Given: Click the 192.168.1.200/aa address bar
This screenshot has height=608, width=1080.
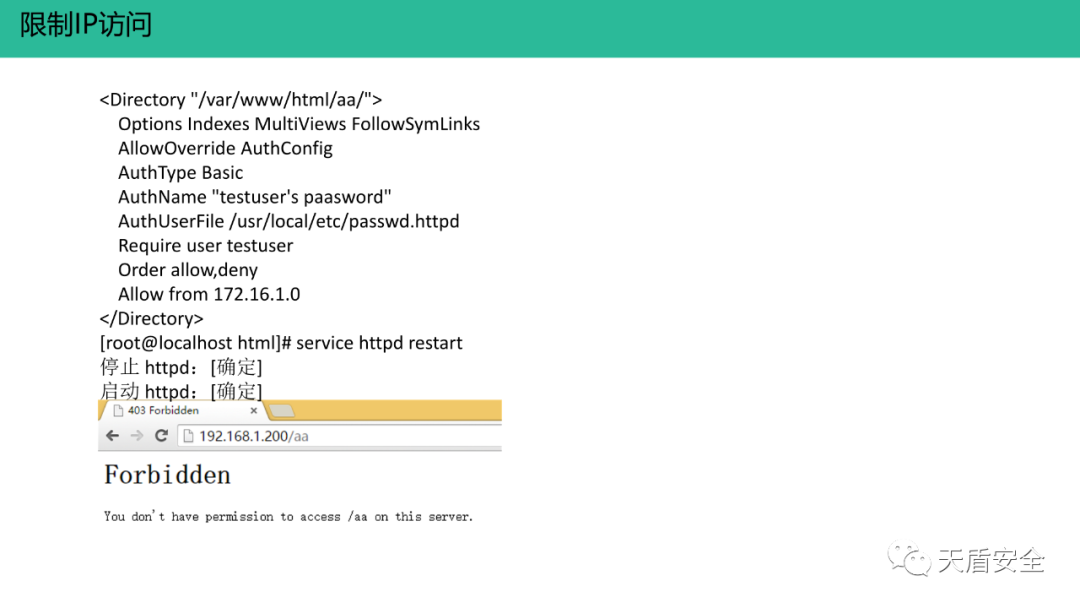Looking at the screenshot, I should 340,437.
